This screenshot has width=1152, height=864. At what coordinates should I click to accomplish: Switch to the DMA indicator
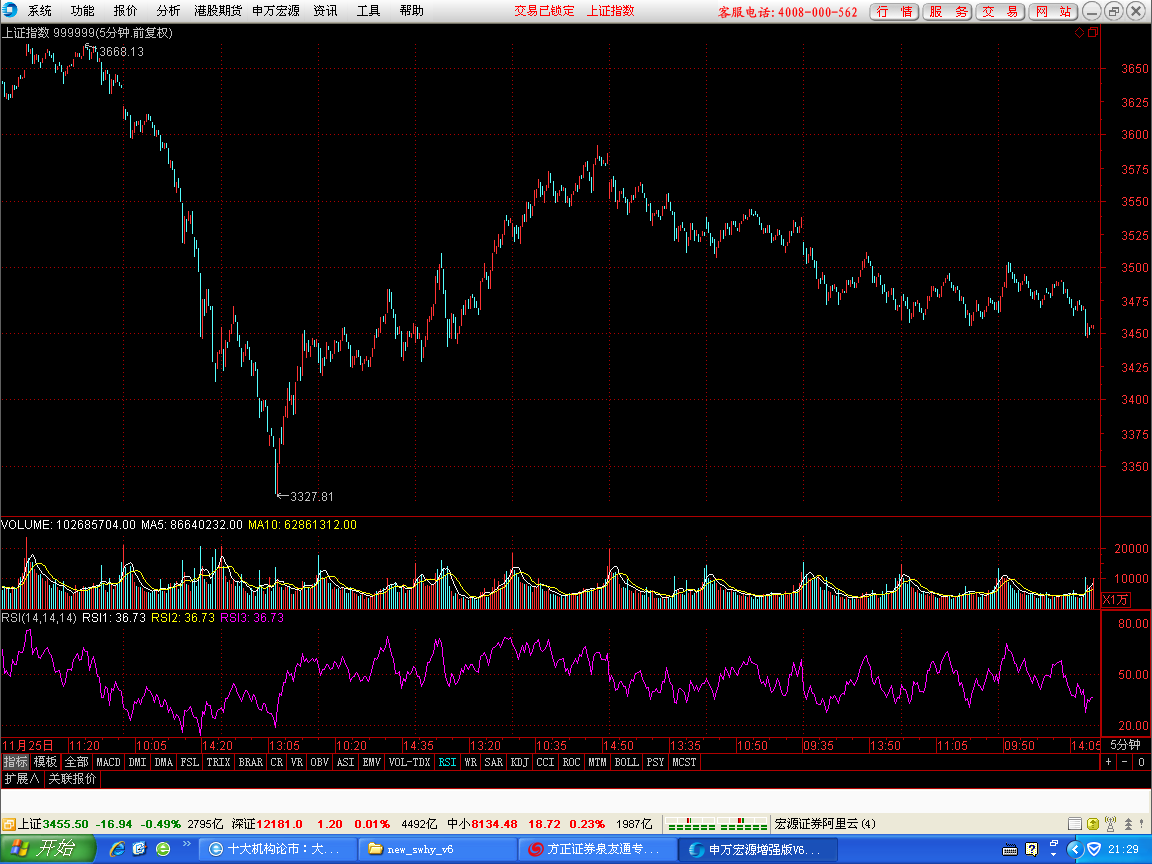coord(164,762)
